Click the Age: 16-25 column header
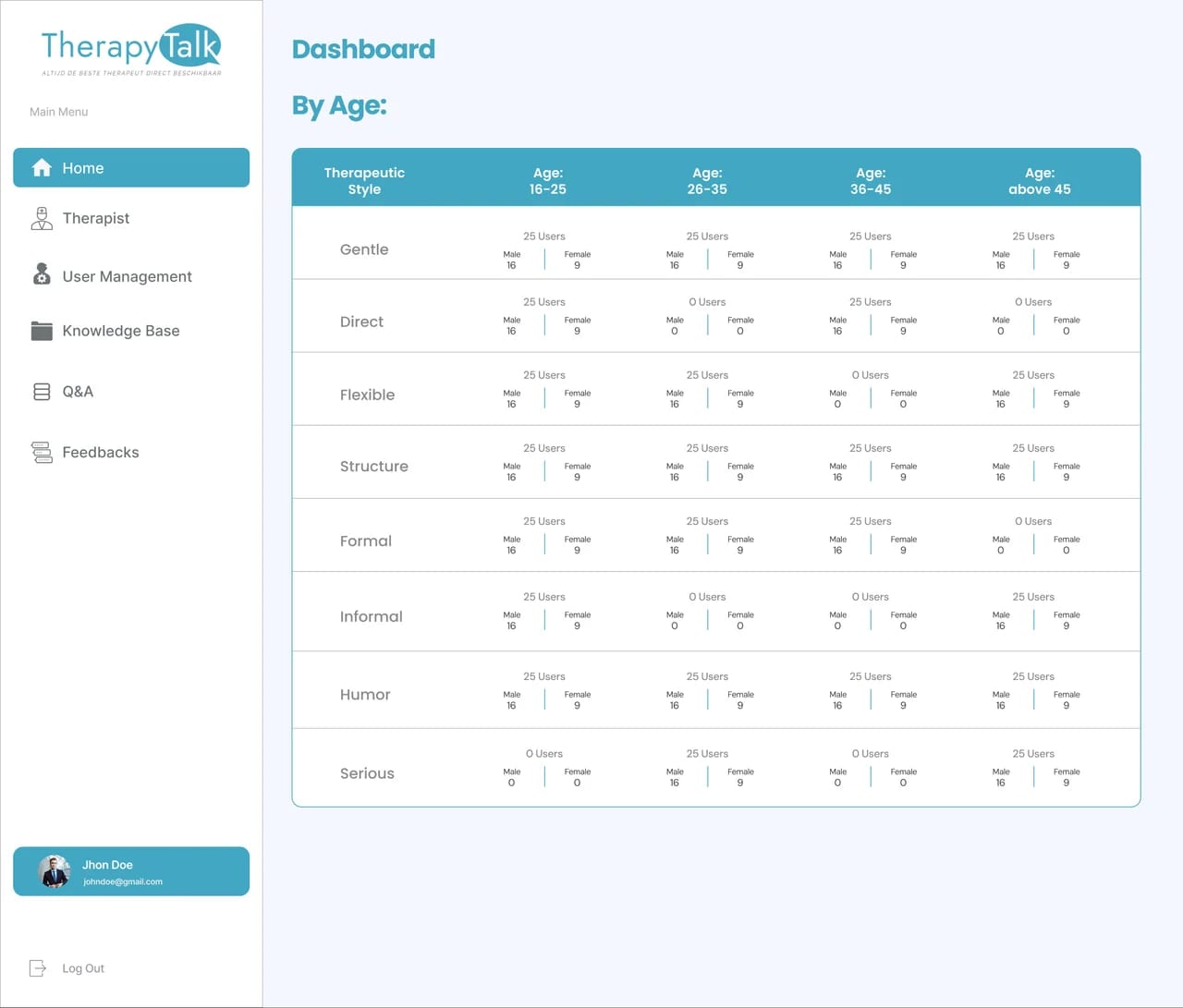The height and width of the screenshot is (1008, 1183). 548,181
